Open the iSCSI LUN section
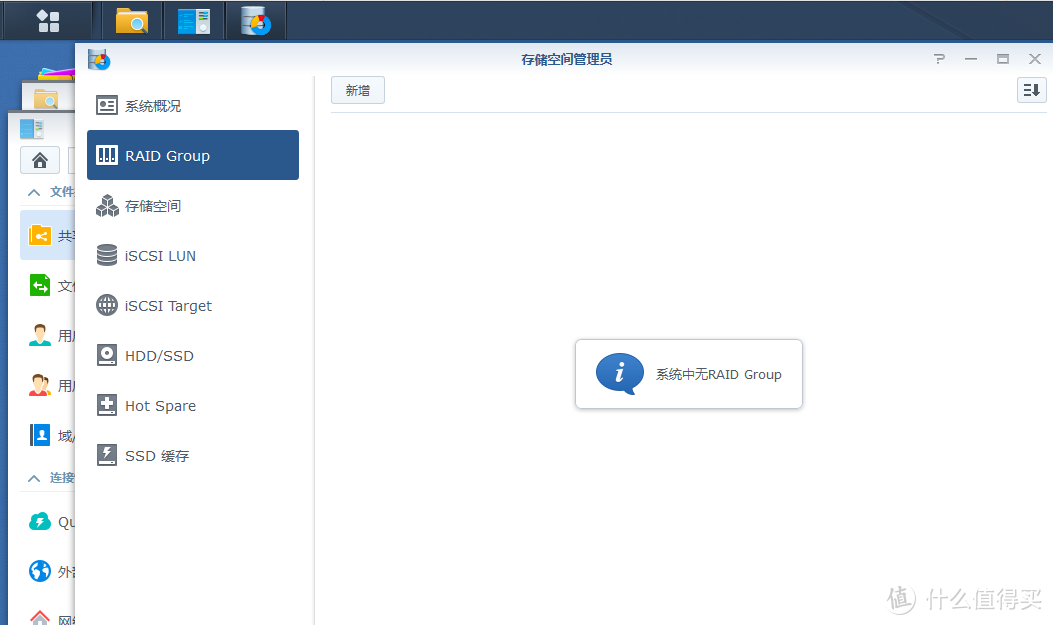The height and width of the screenshot is (625, 1053). [193, 256]
